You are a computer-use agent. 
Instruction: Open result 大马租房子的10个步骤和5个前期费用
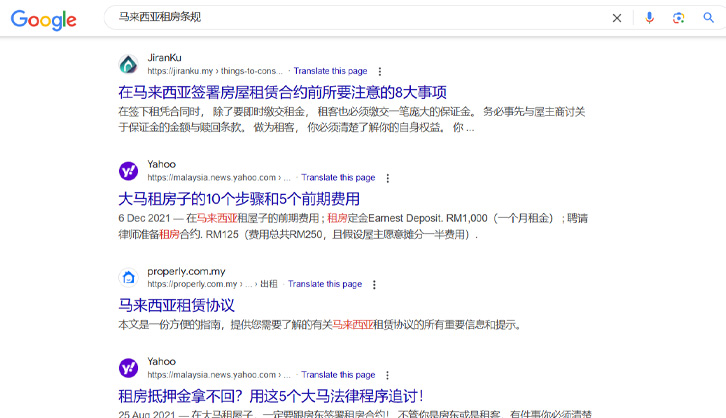coord(239,199)
